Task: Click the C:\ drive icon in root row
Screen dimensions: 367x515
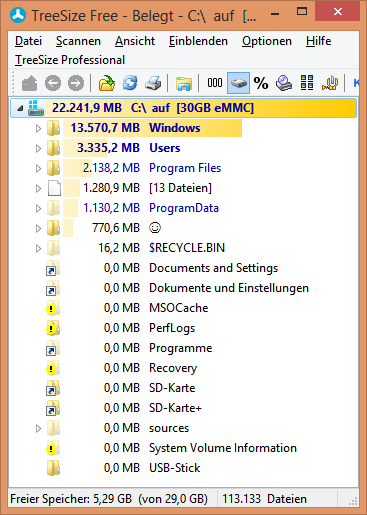Action: (35, 108)
